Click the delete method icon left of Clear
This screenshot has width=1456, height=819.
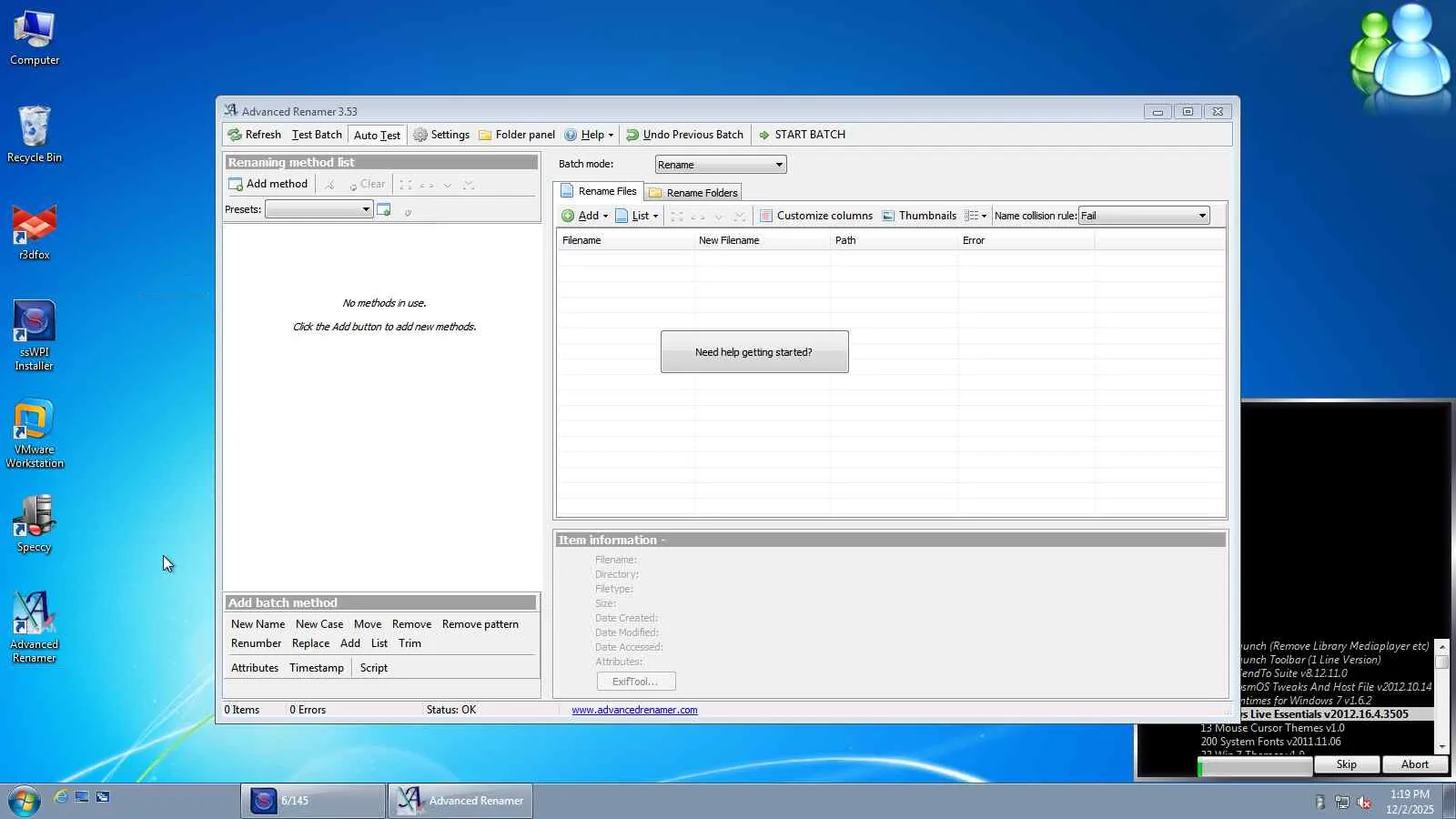tap(329, 185)
